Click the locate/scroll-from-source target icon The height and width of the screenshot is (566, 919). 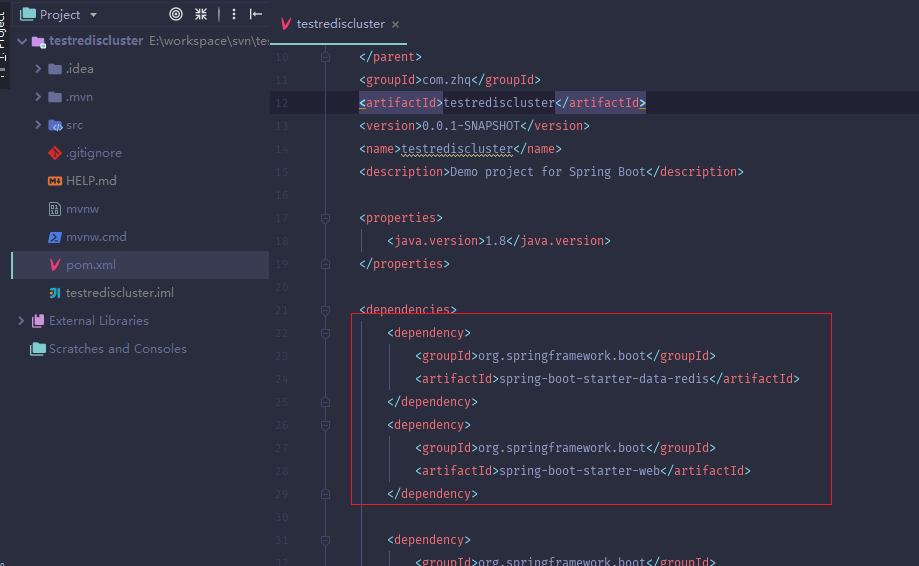coord(176,14)
